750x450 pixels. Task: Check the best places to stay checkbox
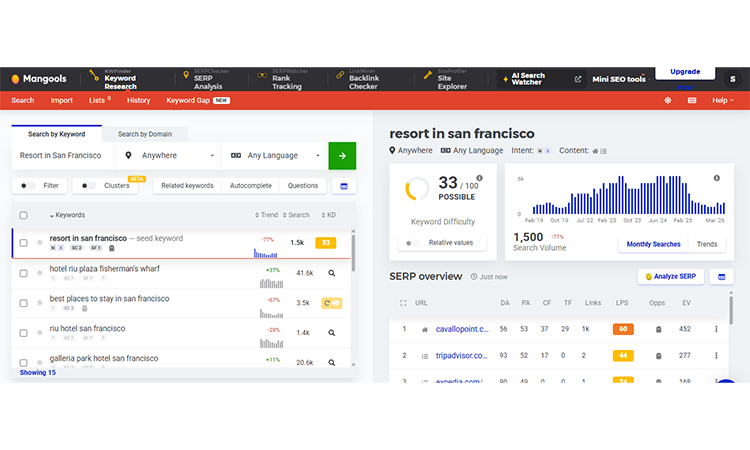point(23,303)
